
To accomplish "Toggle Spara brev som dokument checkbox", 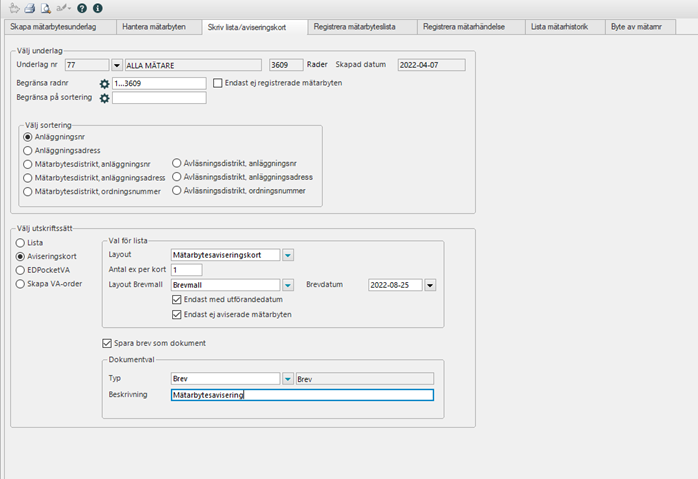I will click(108, 343).
